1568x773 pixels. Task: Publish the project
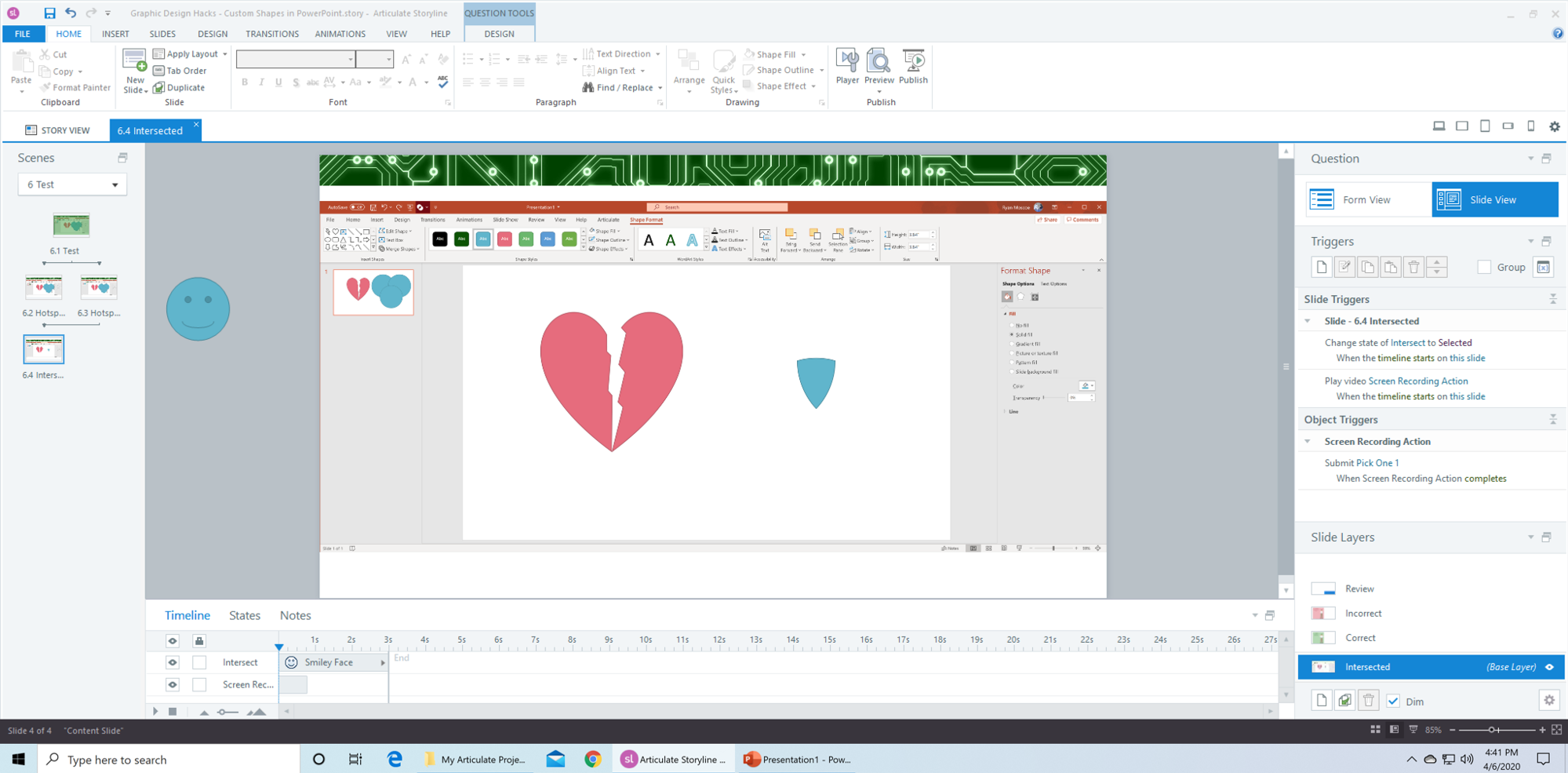[x=913, y=71]
